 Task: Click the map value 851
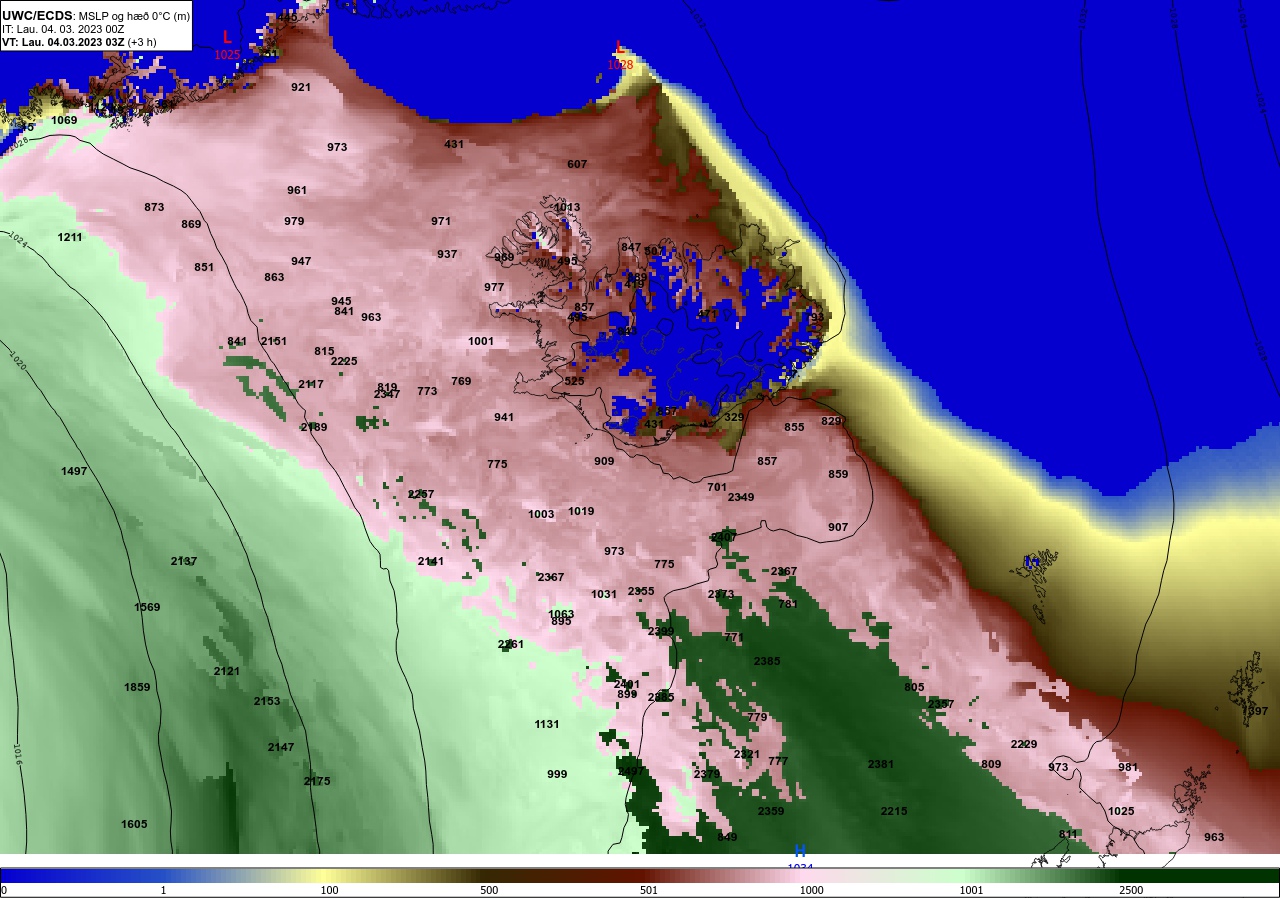[204, 267]
